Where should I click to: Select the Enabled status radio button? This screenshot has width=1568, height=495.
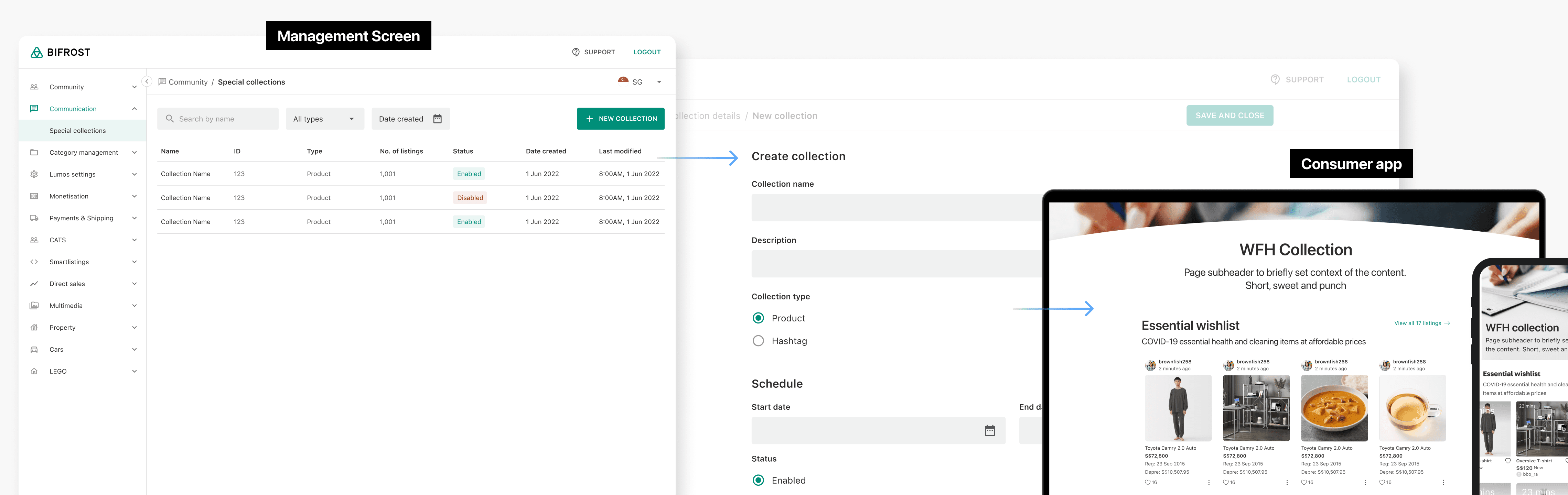click(758, 481)
